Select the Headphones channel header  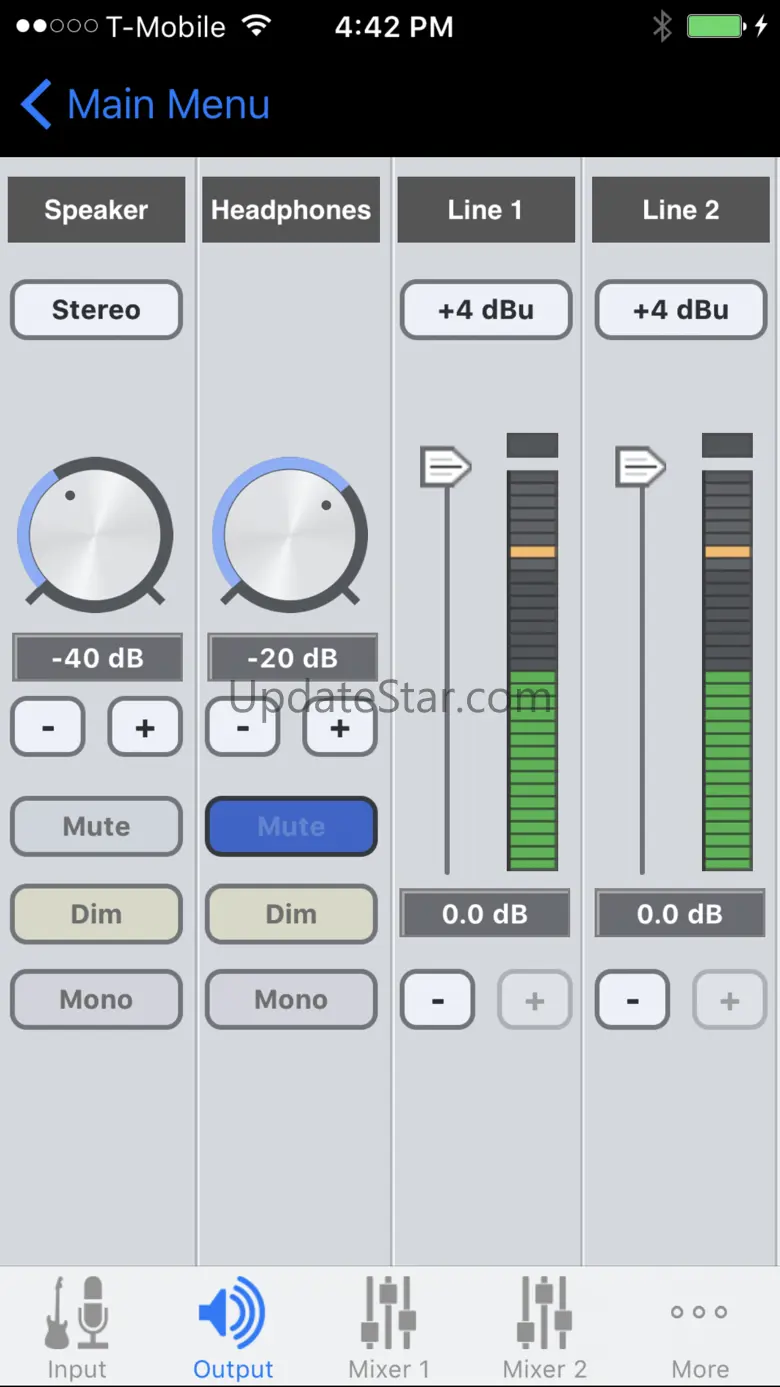[291, 210]
